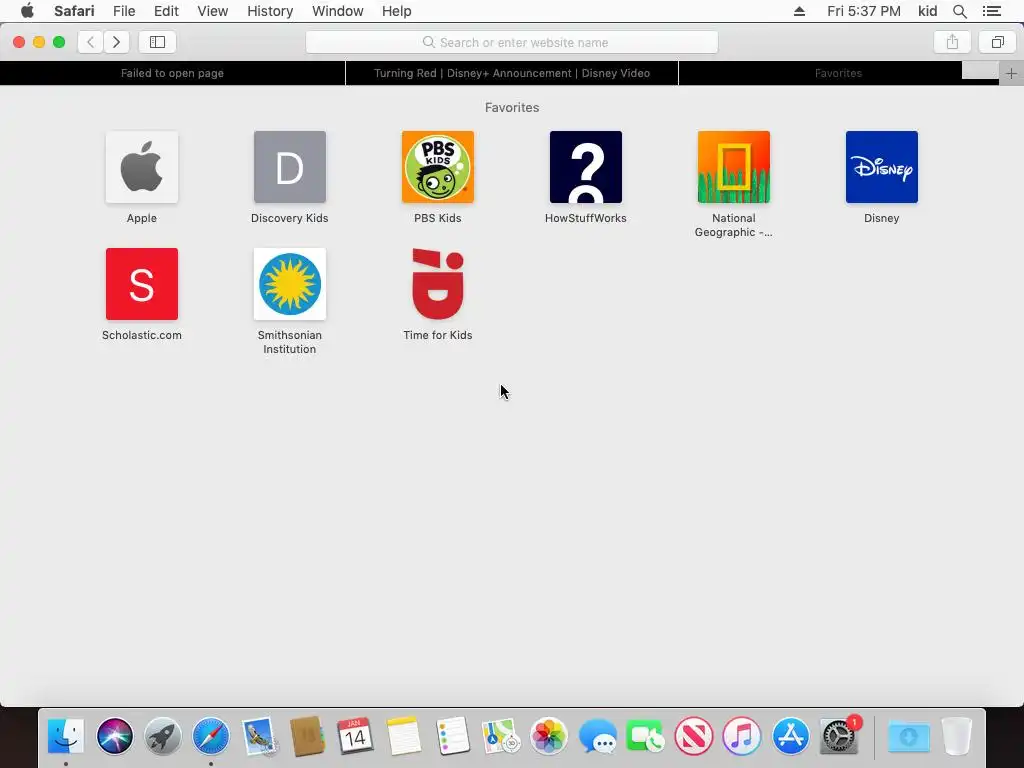Add a new tab with plus button
Viewport: 1024px width, 768px height.
1011,73
